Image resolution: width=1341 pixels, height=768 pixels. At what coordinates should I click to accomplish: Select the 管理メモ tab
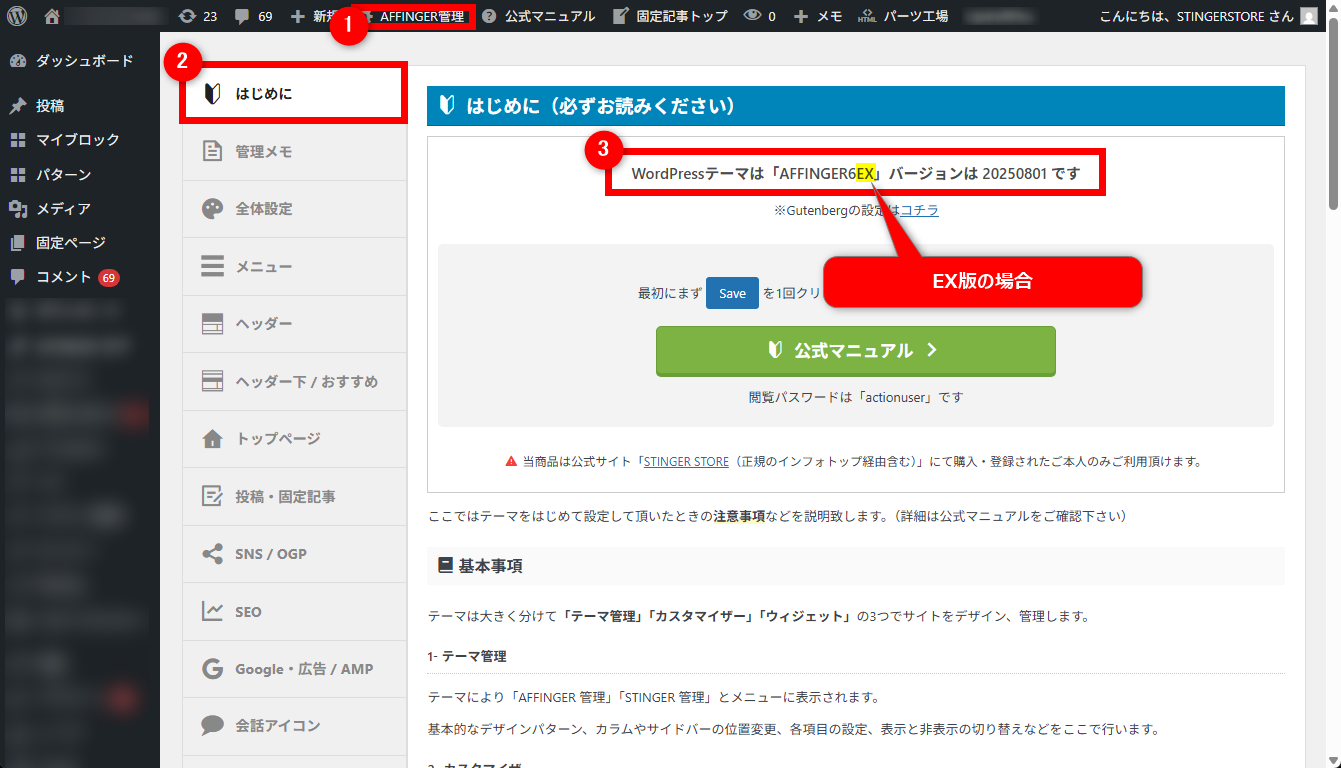(x=294, y=152)
